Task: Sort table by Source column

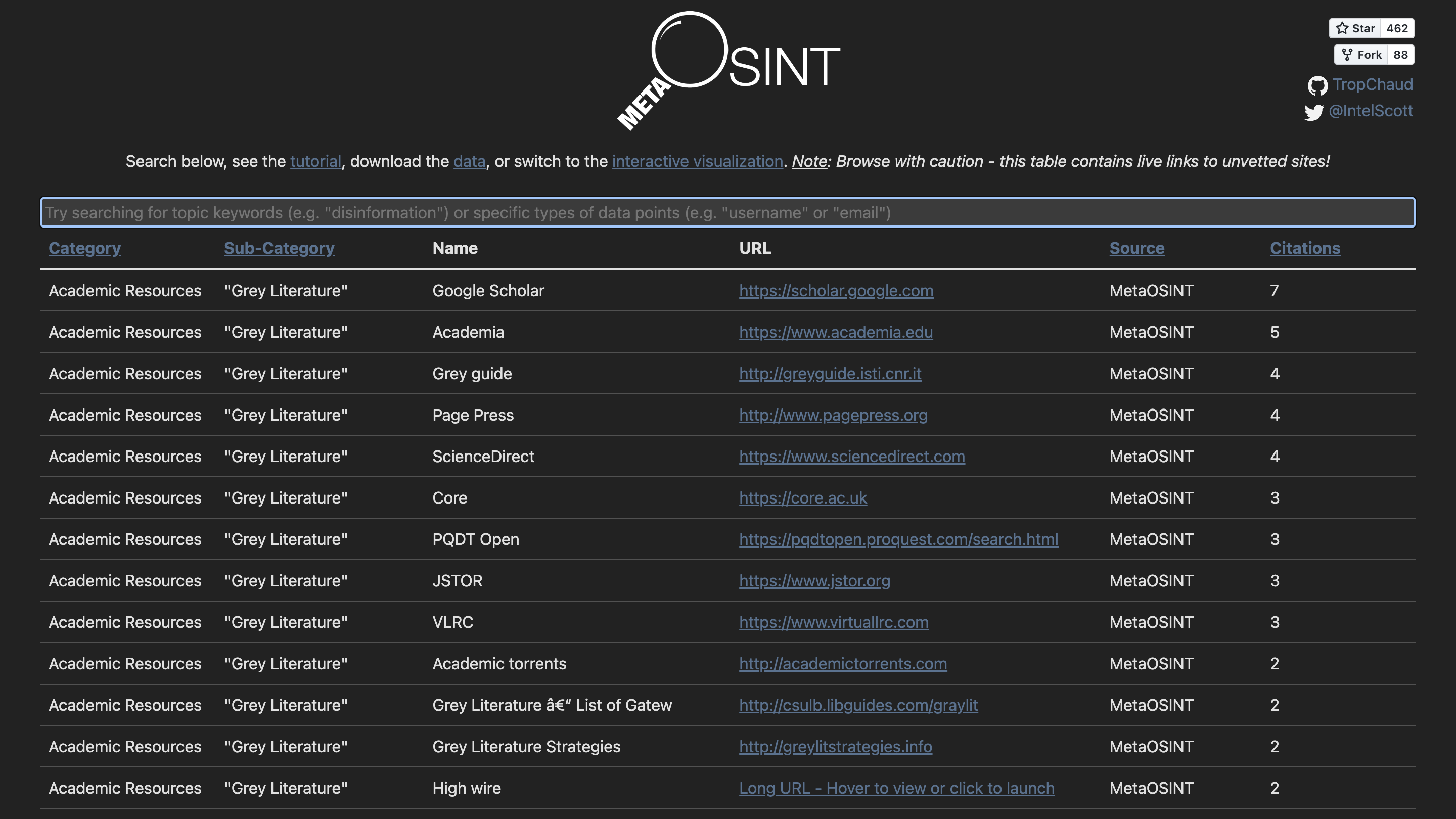Action: point(1136,248)
